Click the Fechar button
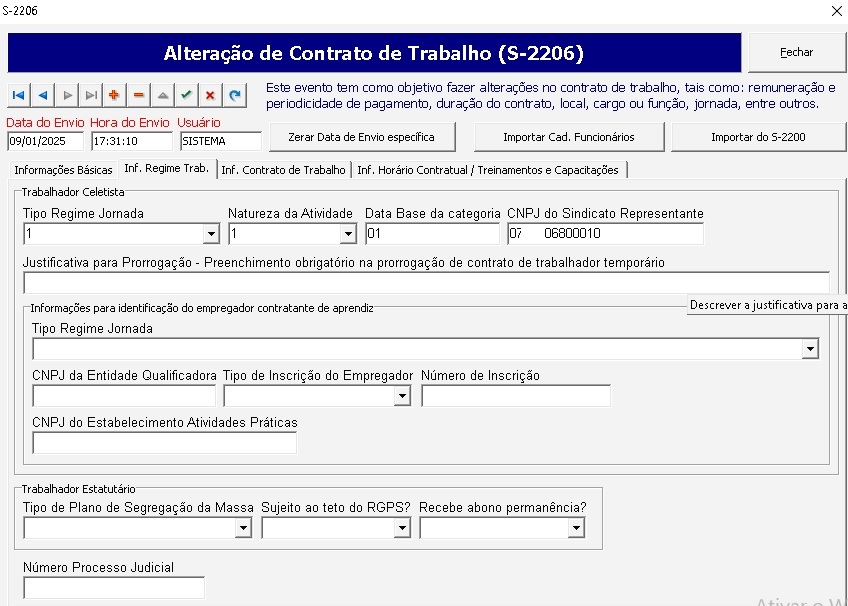 click(796, 53)
